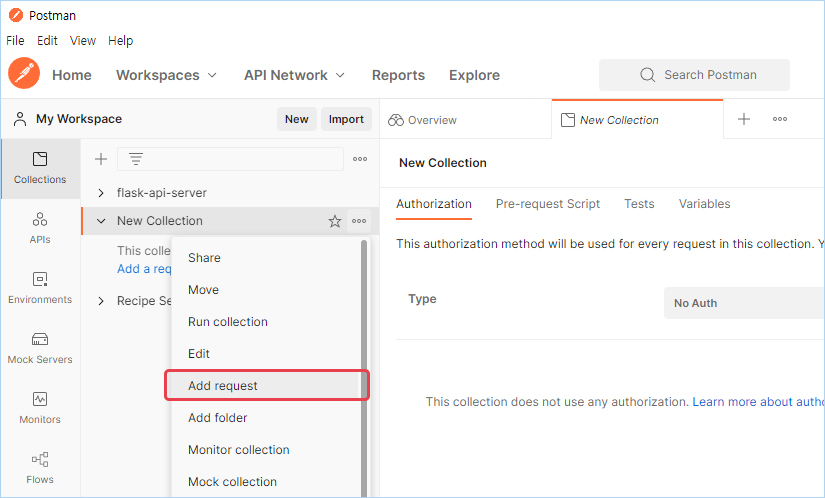Image resolution: width=825 pixels, height=498 pixels.
Task: Choose Run collection in the context menu
Action: [266, 322]
